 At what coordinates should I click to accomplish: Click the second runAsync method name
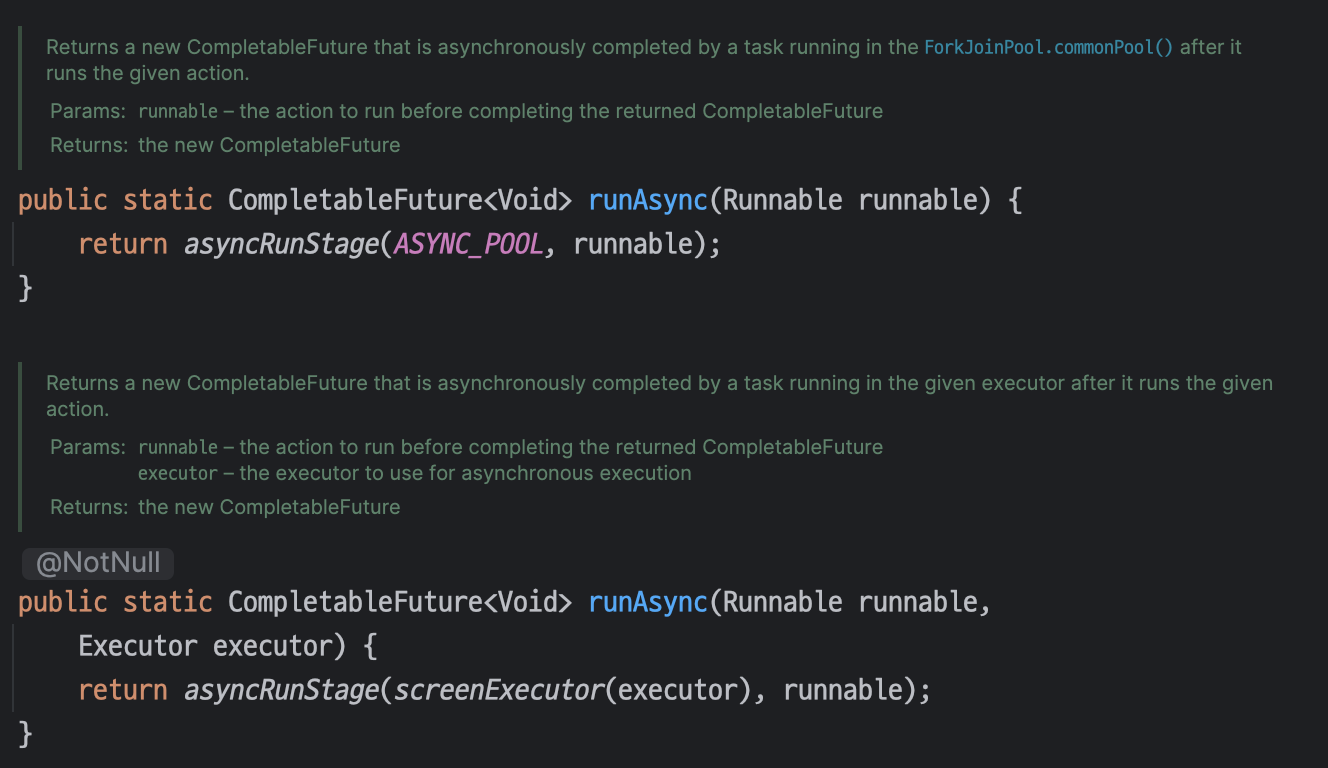tap(648, 602)
